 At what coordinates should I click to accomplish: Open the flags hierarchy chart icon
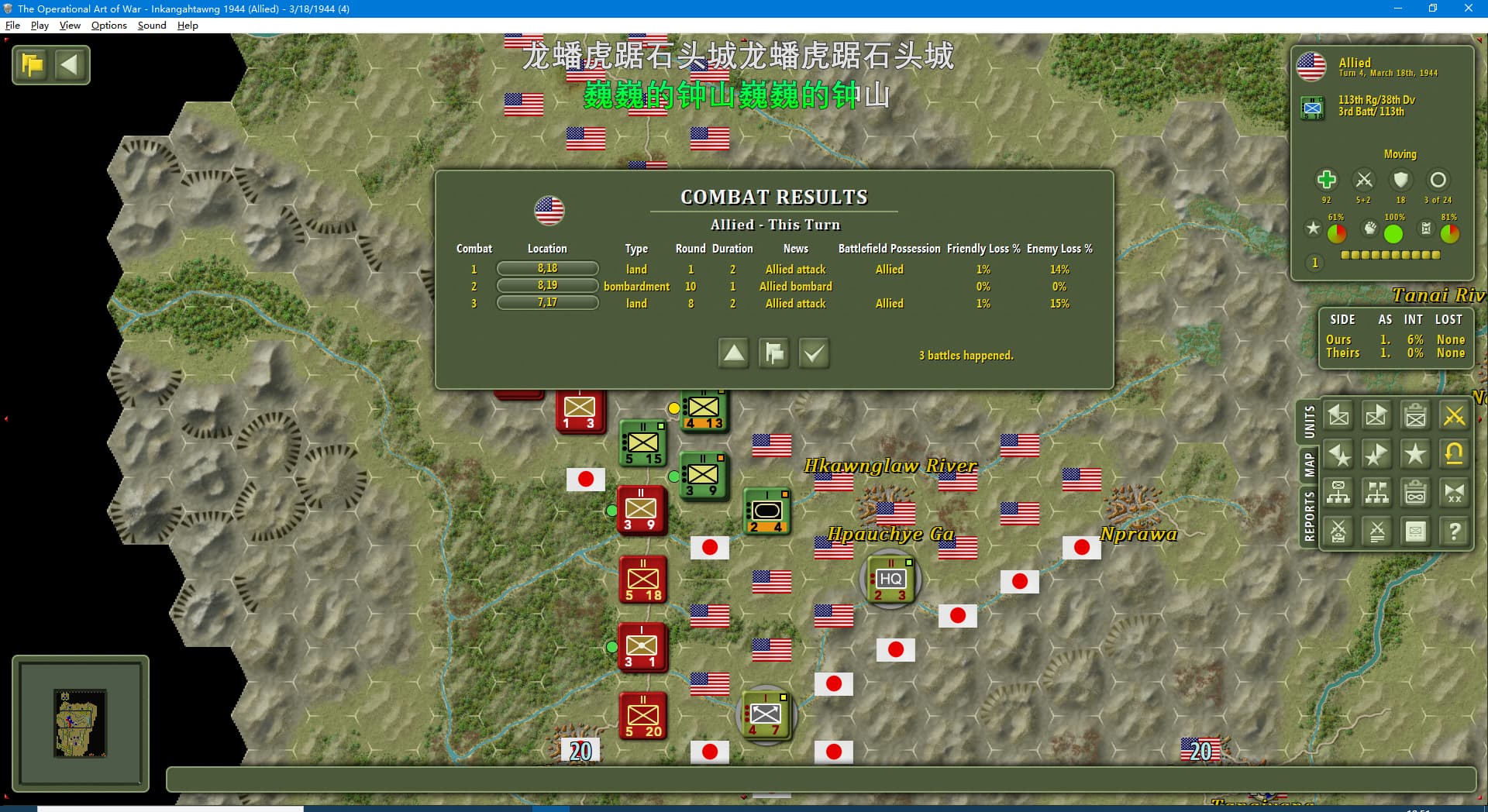(x=1377, y=493)
